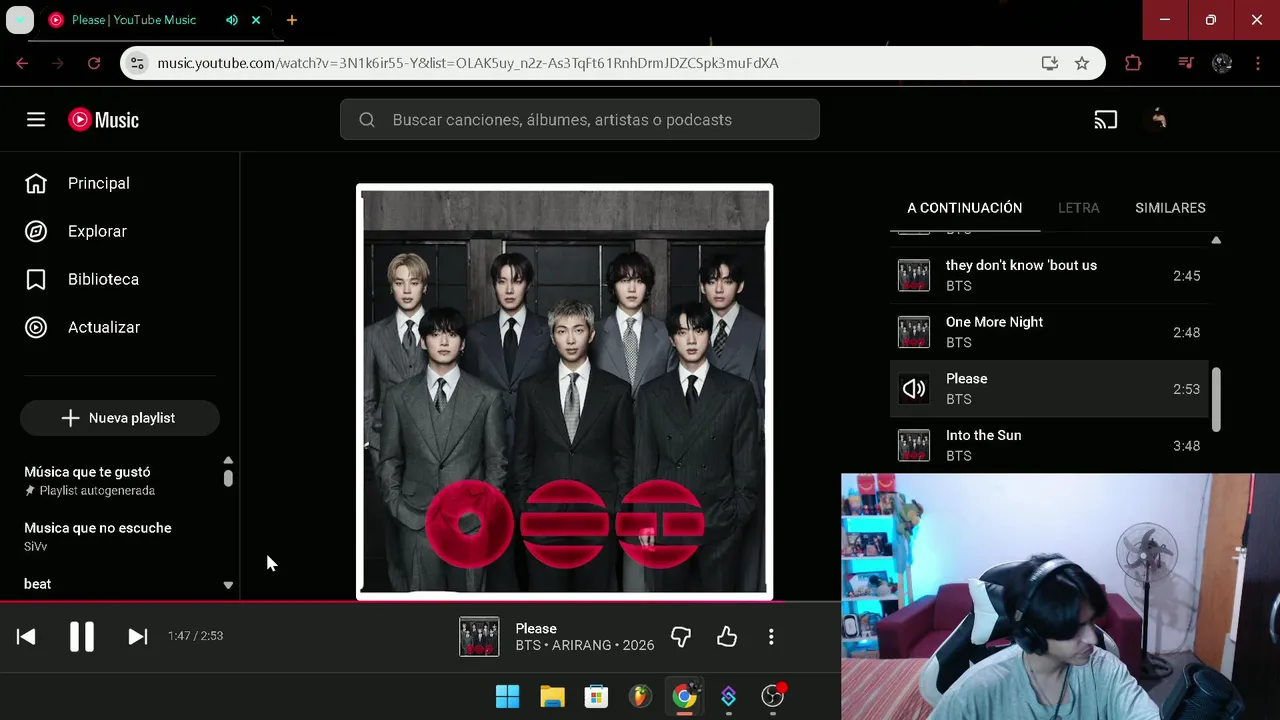Create a Nueva playlist
Image resolution: width=1280 pixels, height=720 pixels.
tap(120, 418)
